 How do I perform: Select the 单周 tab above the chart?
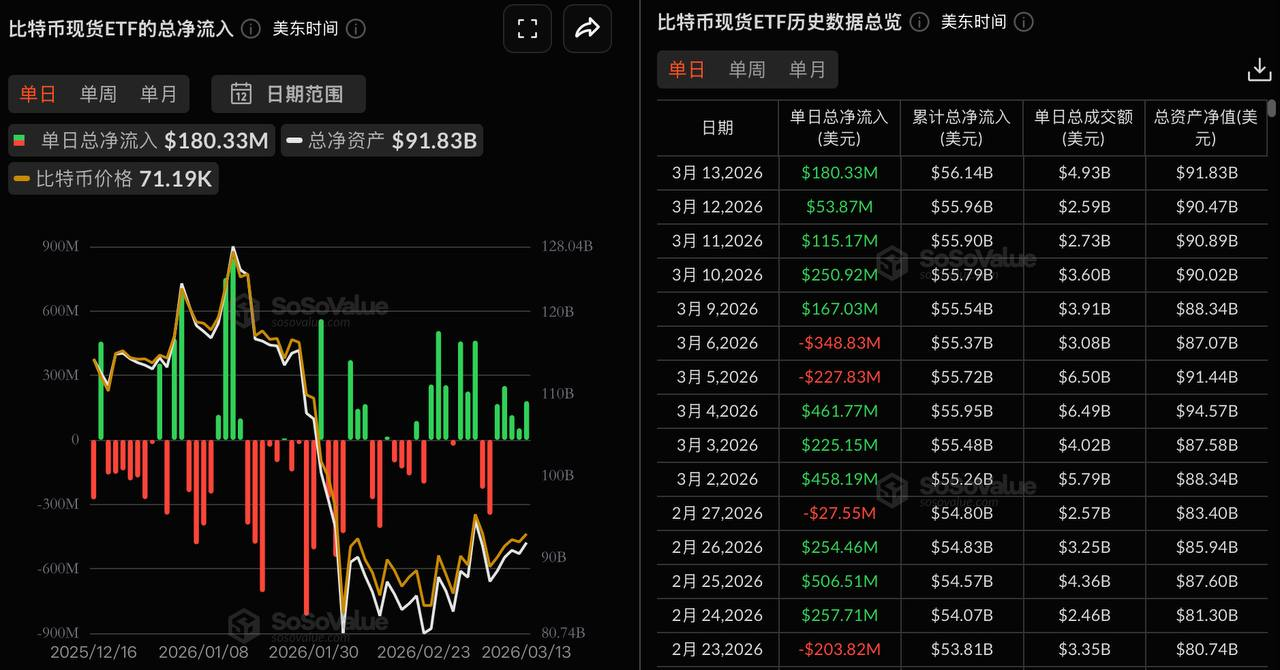[98, 94]
